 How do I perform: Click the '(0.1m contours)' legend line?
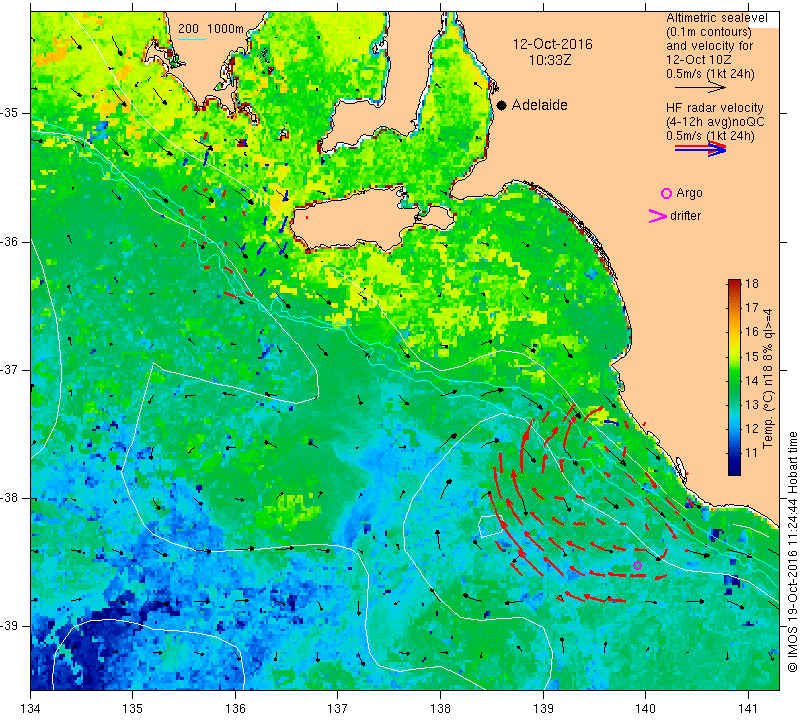(709, 32)
